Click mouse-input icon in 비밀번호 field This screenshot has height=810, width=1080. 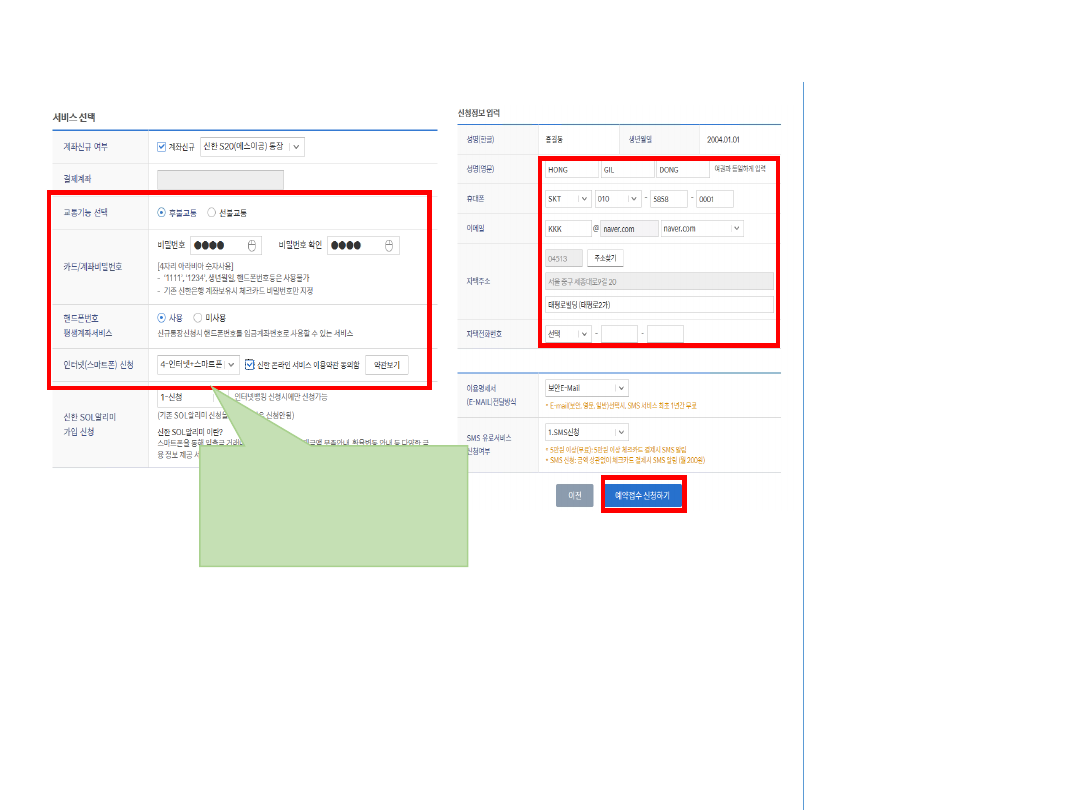point(252,246)
